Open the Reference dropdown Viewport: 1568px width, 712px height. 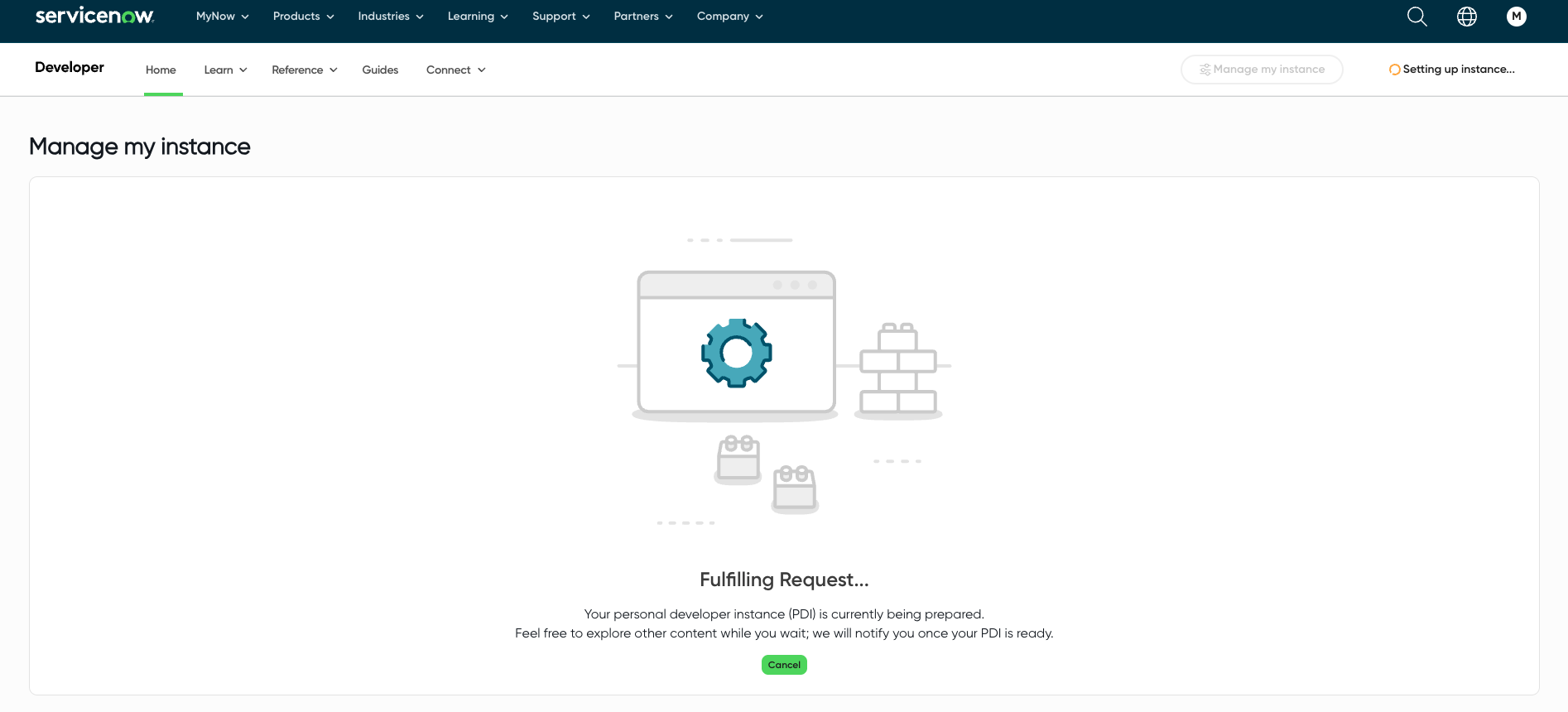pos(304,70)
